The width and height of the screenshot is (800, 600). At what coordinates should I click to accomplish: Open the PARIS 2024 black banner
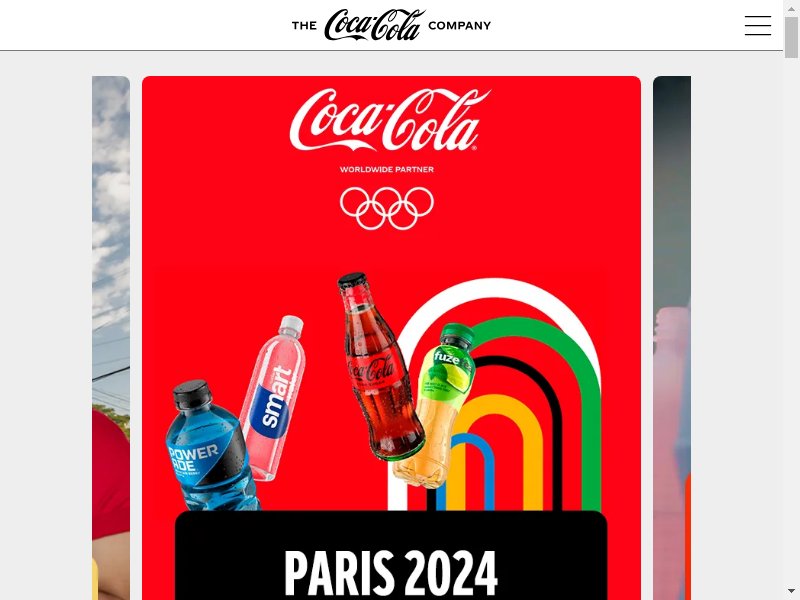click(x=391, y=555)
